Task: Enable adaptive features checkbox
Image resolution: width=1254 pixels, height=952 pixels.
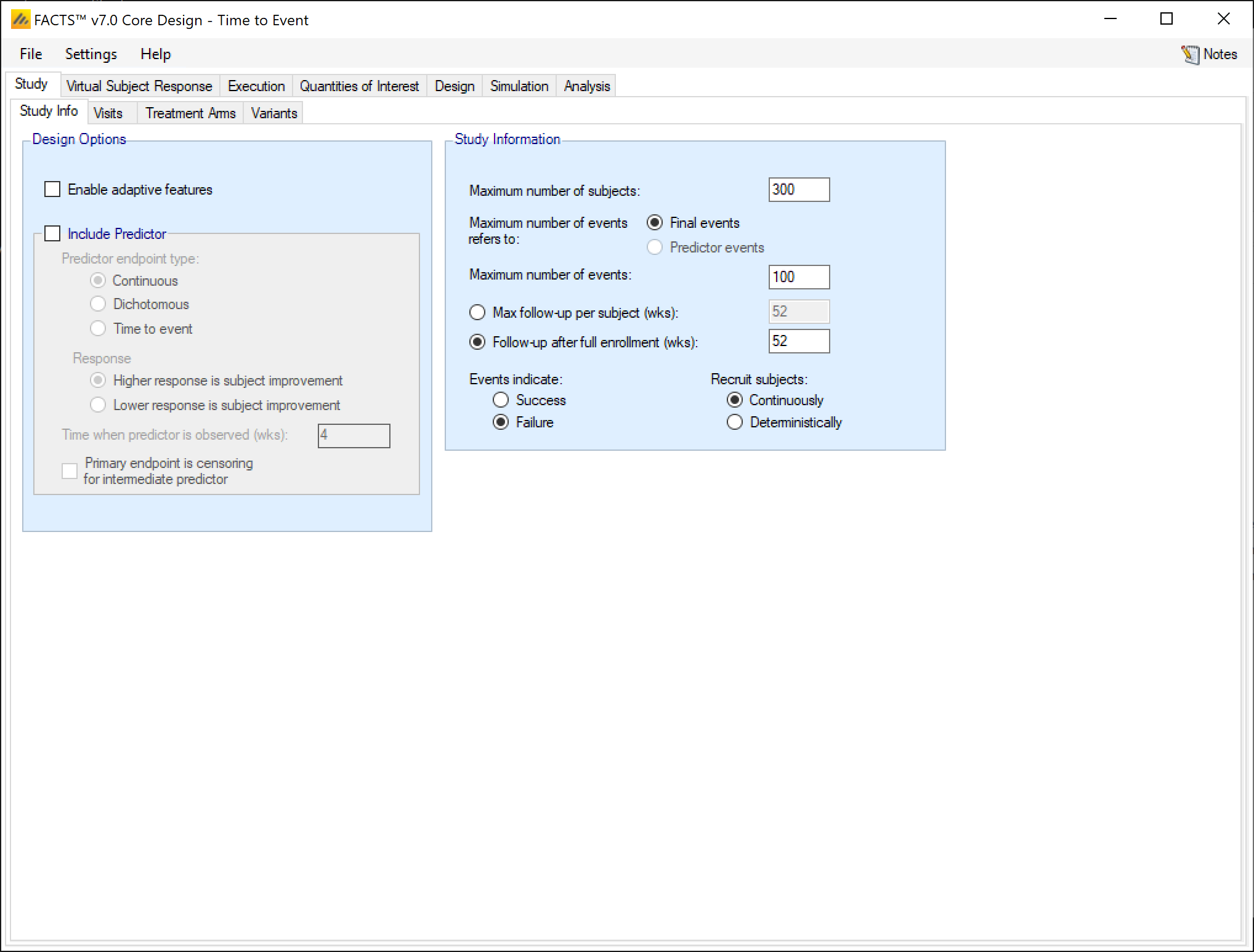Action: (52, 189)
